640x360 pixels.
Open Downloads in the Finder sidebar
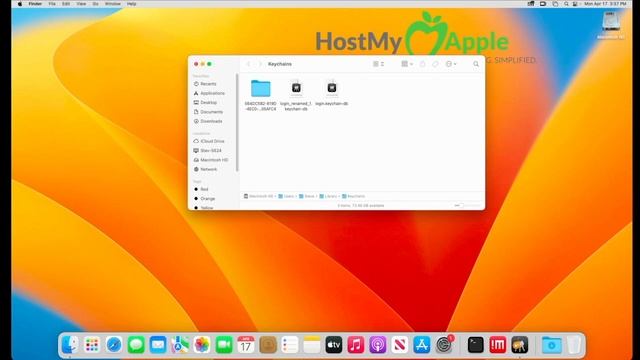click(211, 121)
